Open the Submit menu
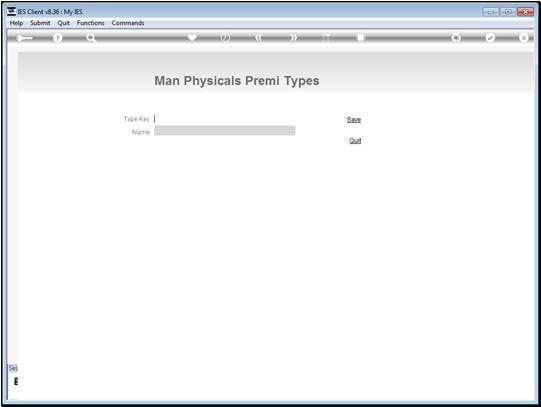Viewport: 541px width, 407px height. coord(40,23)
